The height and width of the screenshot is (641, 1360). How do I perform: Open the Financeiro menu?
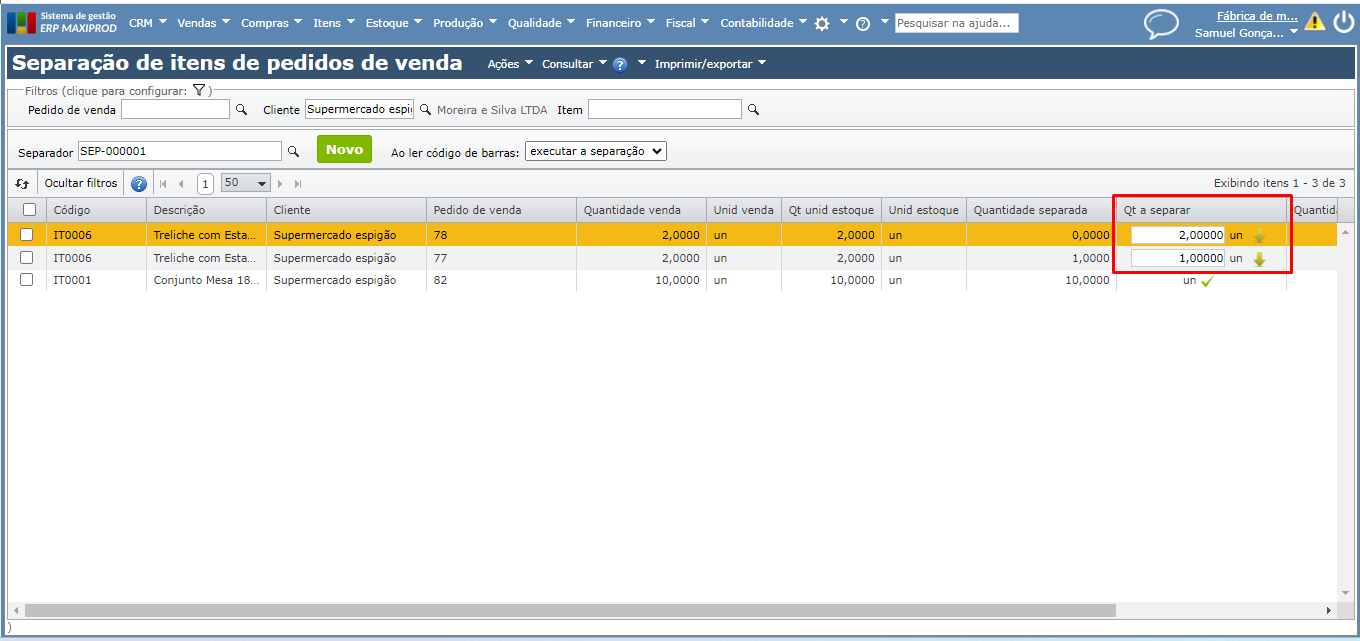[620, 23]
